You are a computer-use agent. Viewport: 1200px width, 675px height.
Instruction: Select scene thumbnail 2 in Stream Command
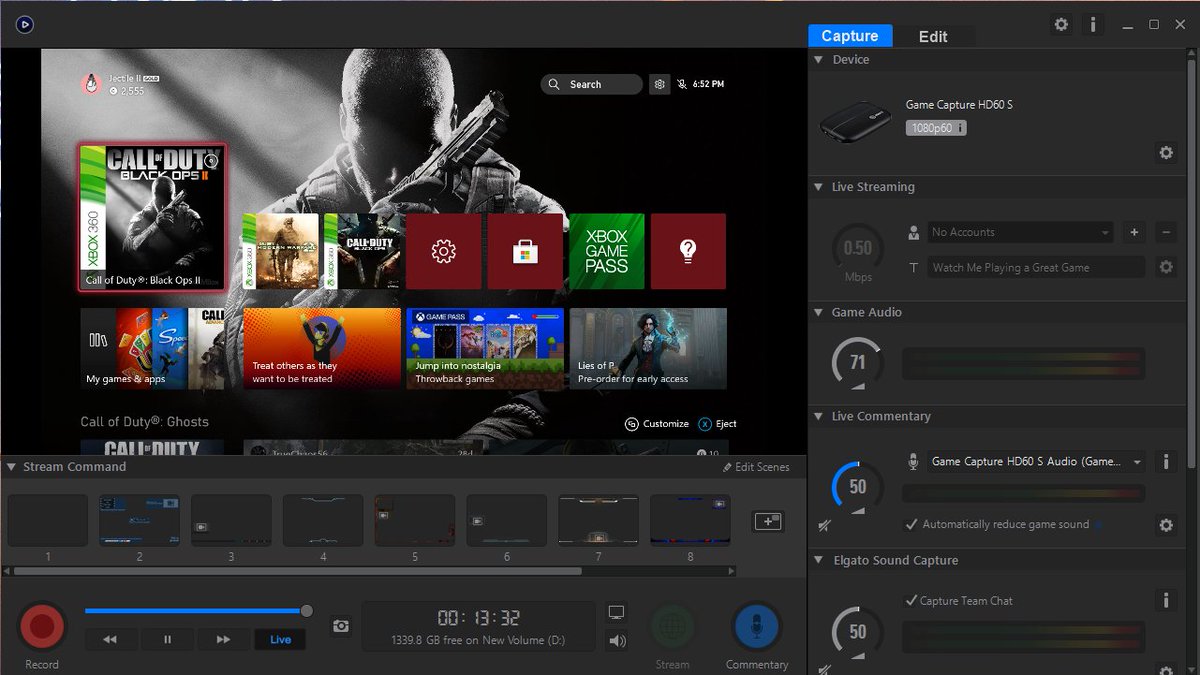point(139,520)
